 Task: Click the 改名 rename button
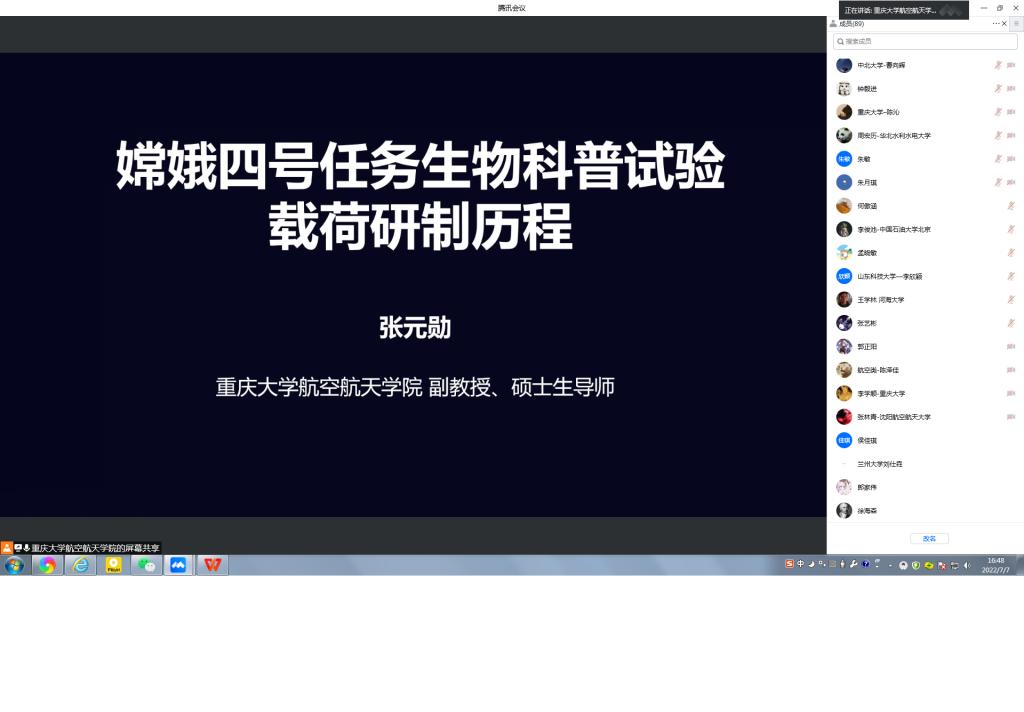pyautogui.click(x=929, y=538)
